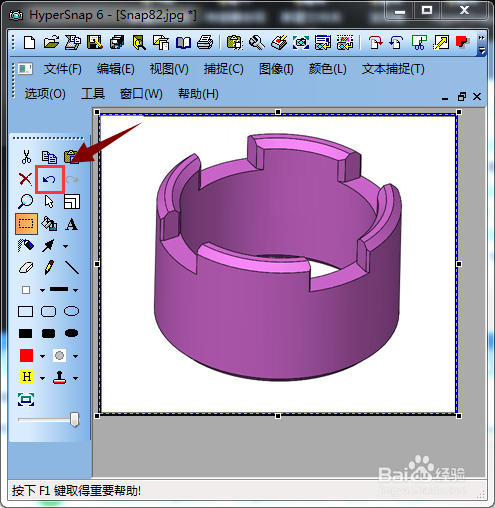The image size is (495, 508).
Task: Open the 捕捉(C) menu
Action: click(223, 69)
